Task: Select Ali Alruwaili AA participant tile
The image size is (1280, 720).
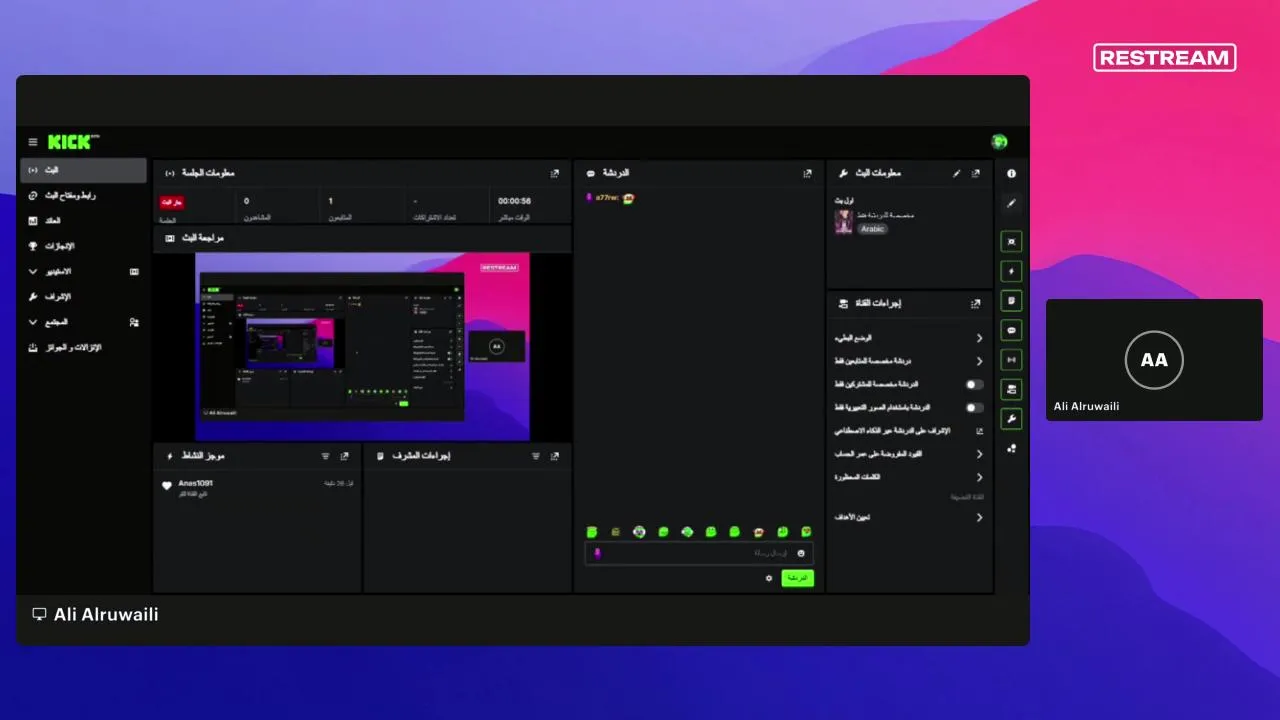Action: [1154, 360]
